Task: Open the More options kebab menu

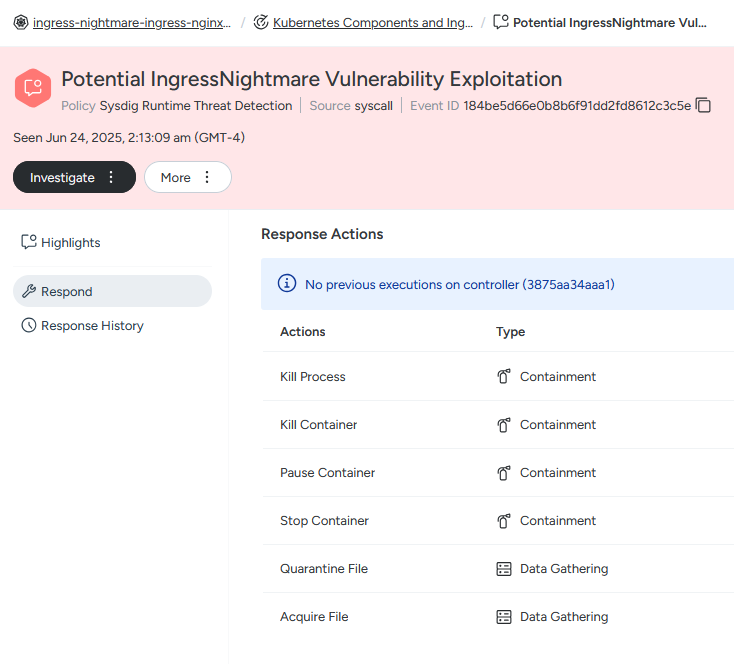Action: pyautogui.click(x=207, y=177)
